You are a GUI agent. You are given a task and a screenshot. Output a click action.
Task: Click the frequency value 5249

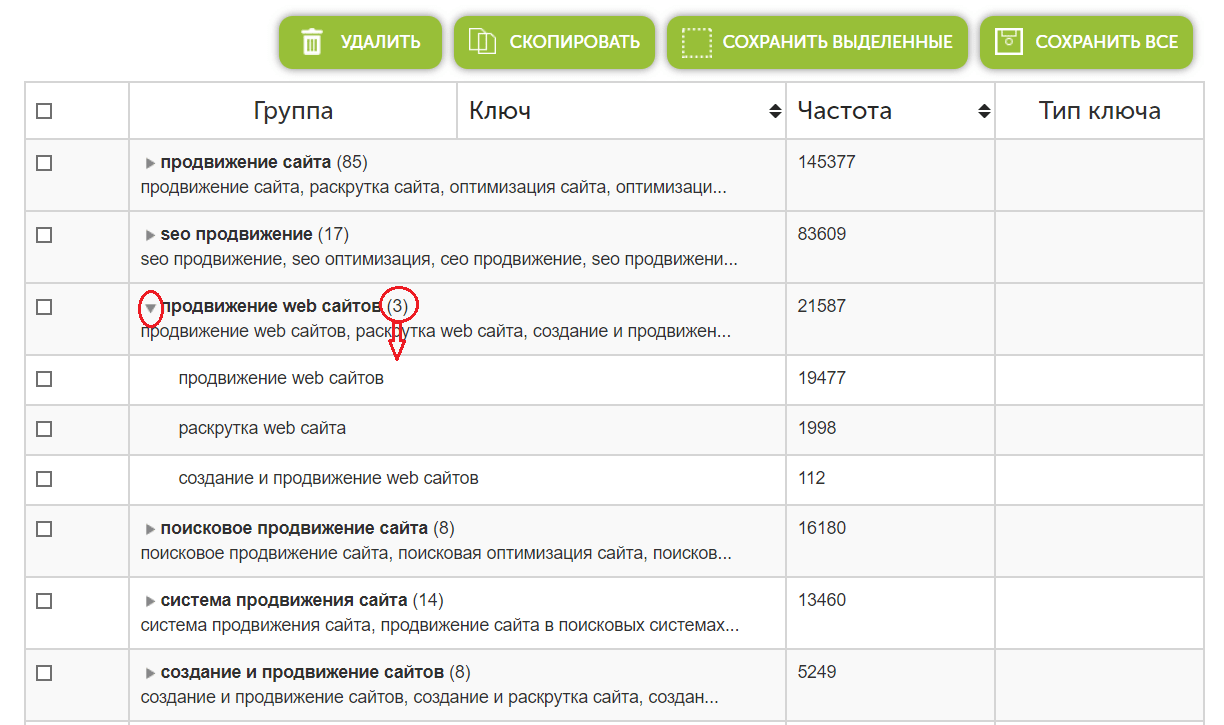coord(817,672)
